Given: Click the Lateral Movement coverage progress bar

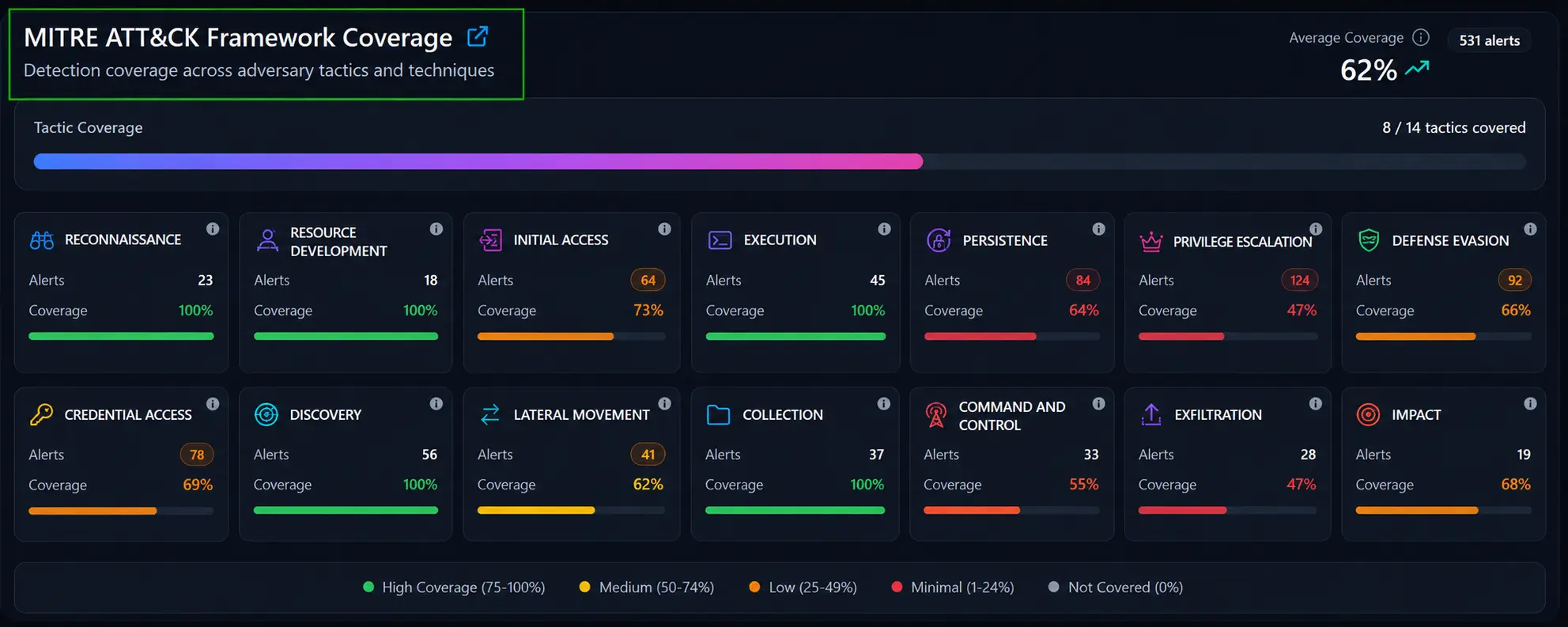Looking at the screenshot, I should (571, 510).
